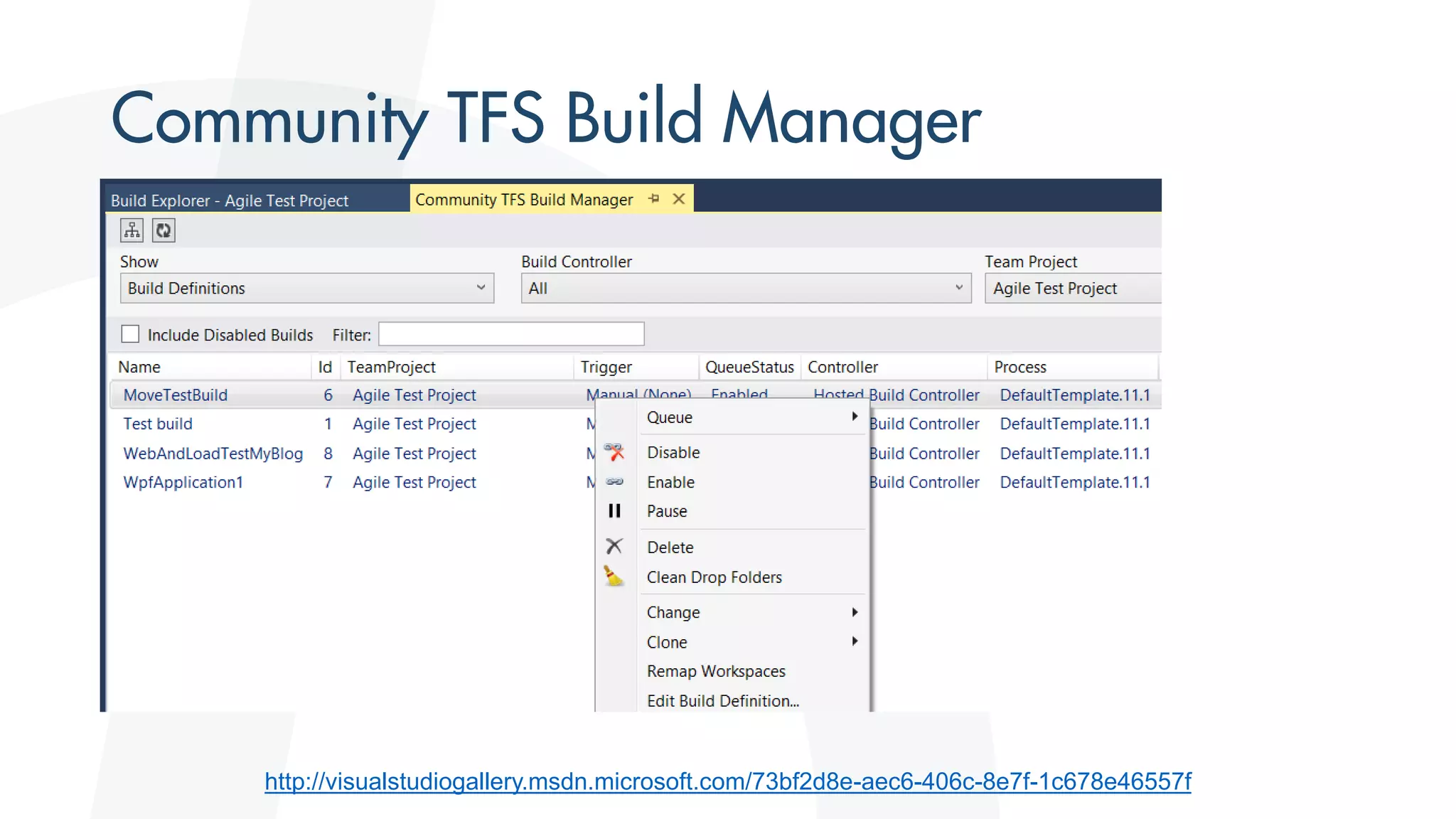
Task: Click the Clean Drop Folders broom icon
Action: tap(614, 576)
